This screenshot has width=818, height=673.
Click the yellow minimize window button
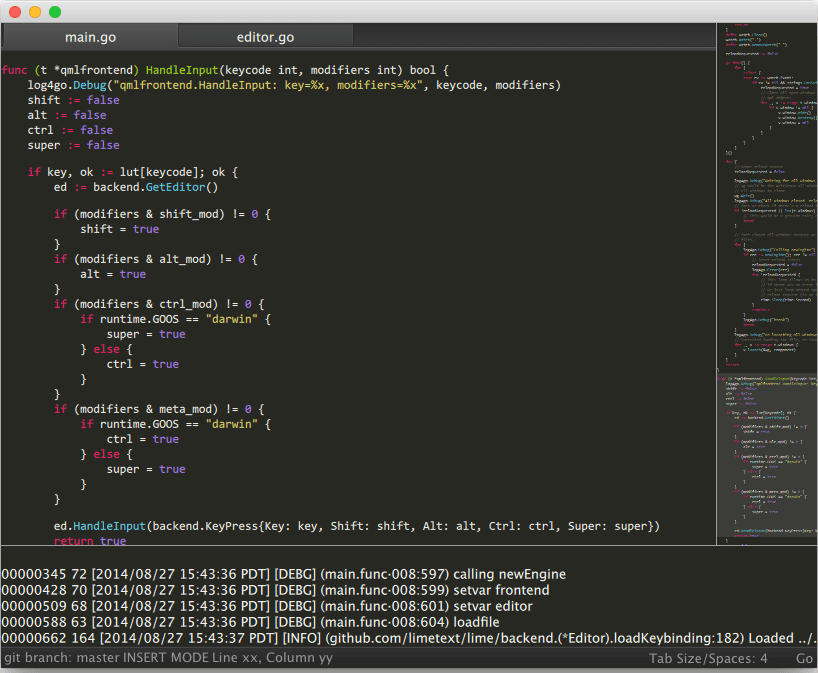coord(35,11)
